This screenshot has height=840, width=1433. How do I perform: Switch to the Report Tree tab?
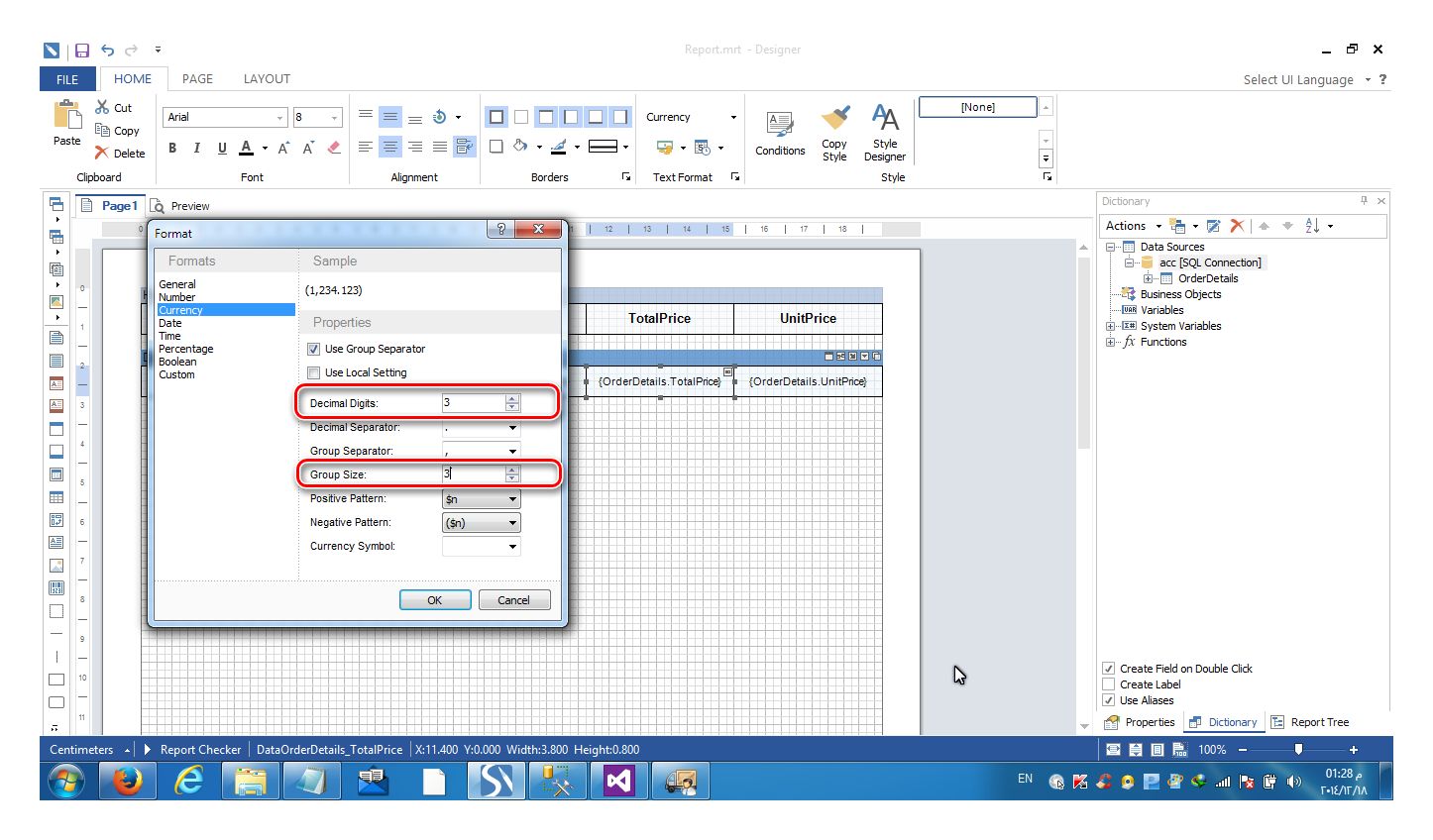(1310, 722)
